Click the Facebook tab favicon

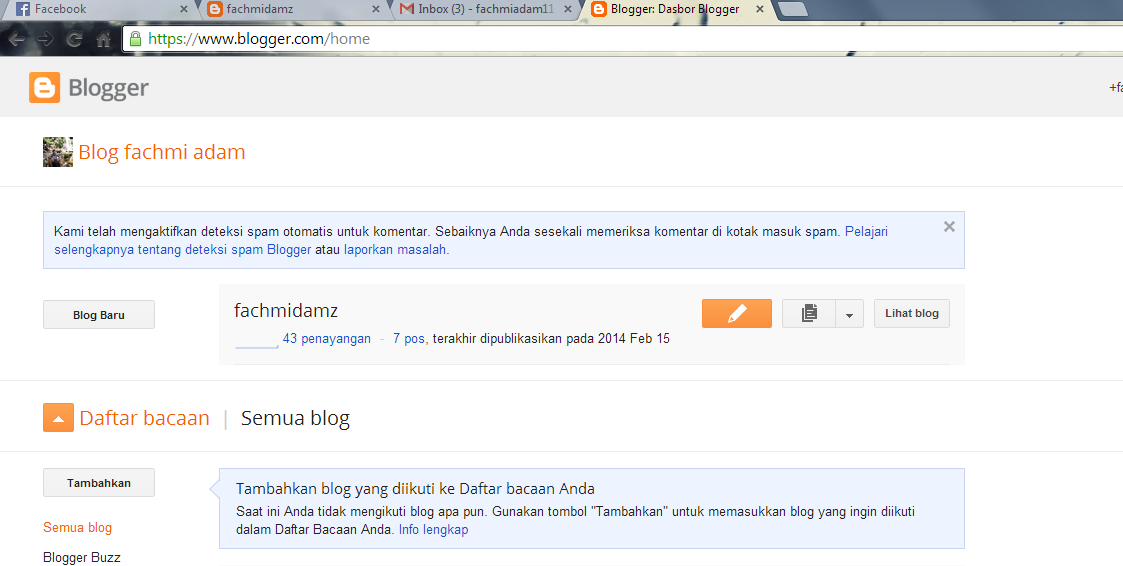[x=23, y=9]
